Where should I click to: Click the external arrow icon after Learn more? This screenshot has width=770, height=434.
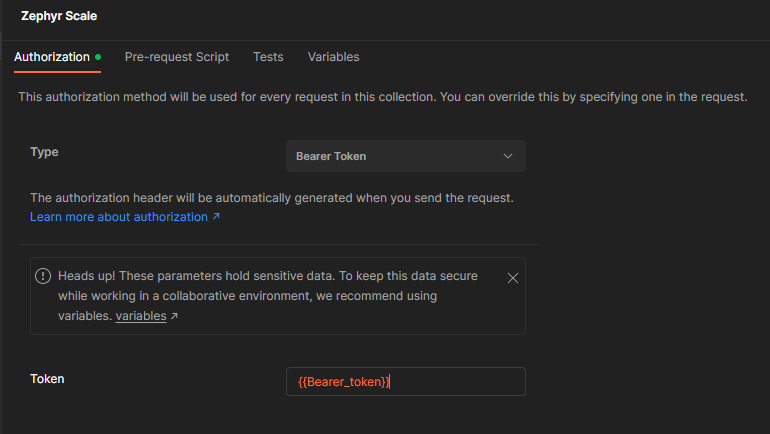click(x=216, y=217)
